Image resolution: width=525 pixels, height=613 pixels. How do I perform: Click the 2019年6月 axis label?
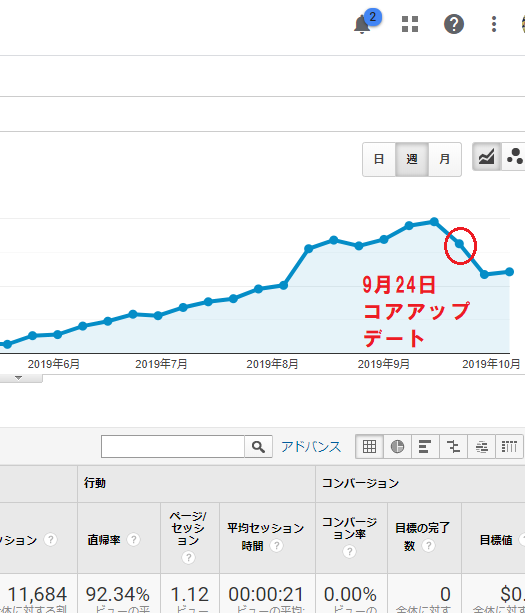(x=54, y=364)
